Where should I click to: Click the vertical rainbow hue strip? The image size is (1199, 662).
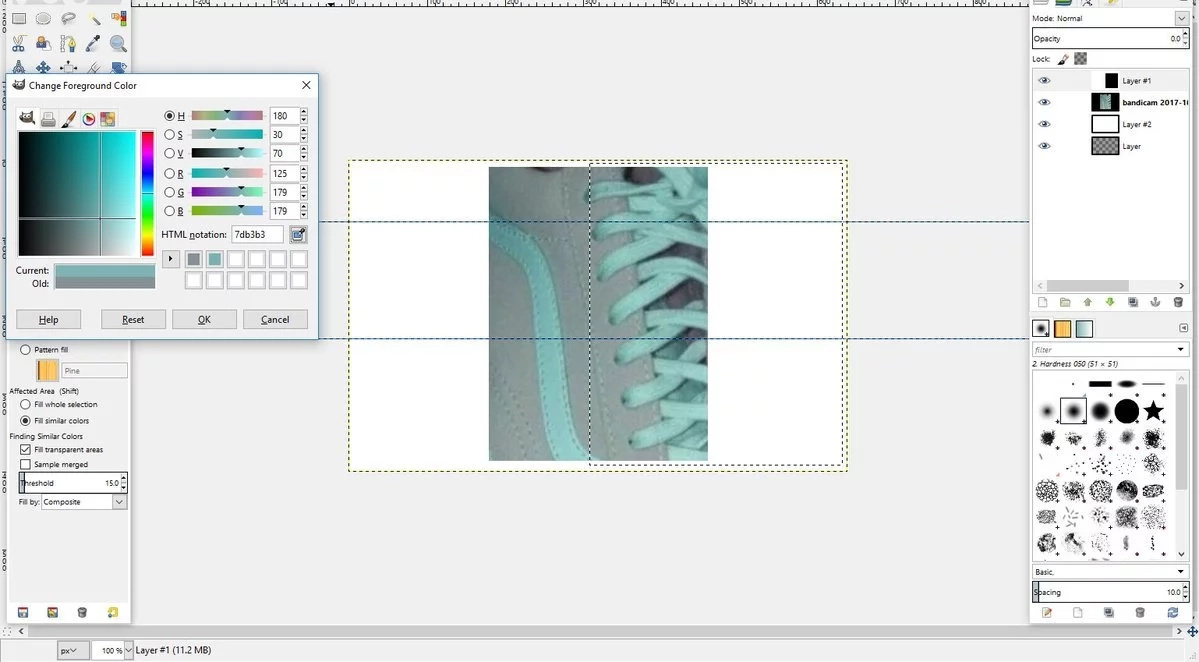[x=147, y=193]
